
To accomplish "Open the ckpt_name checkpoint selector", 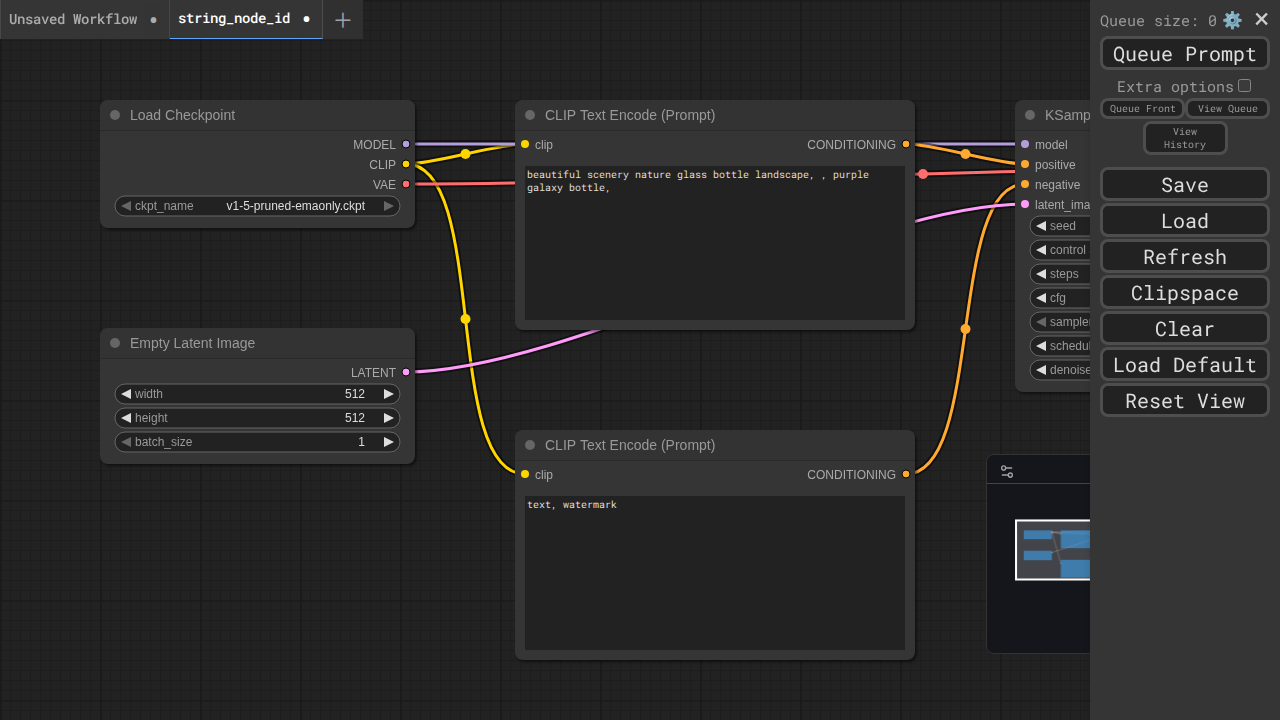I will click(257, 206).
